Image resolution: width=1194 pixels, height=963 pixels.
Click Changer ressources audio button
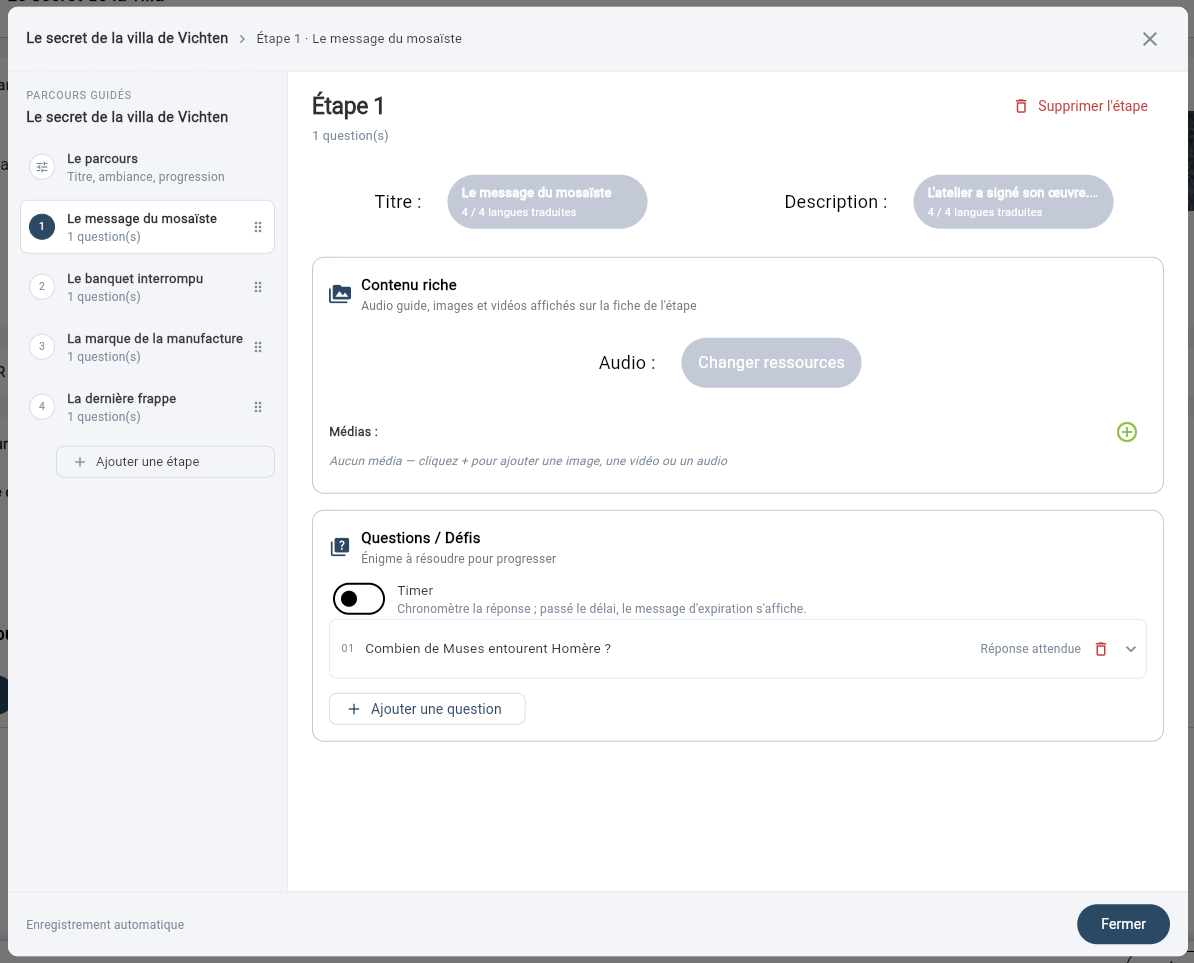pos(771,362)
